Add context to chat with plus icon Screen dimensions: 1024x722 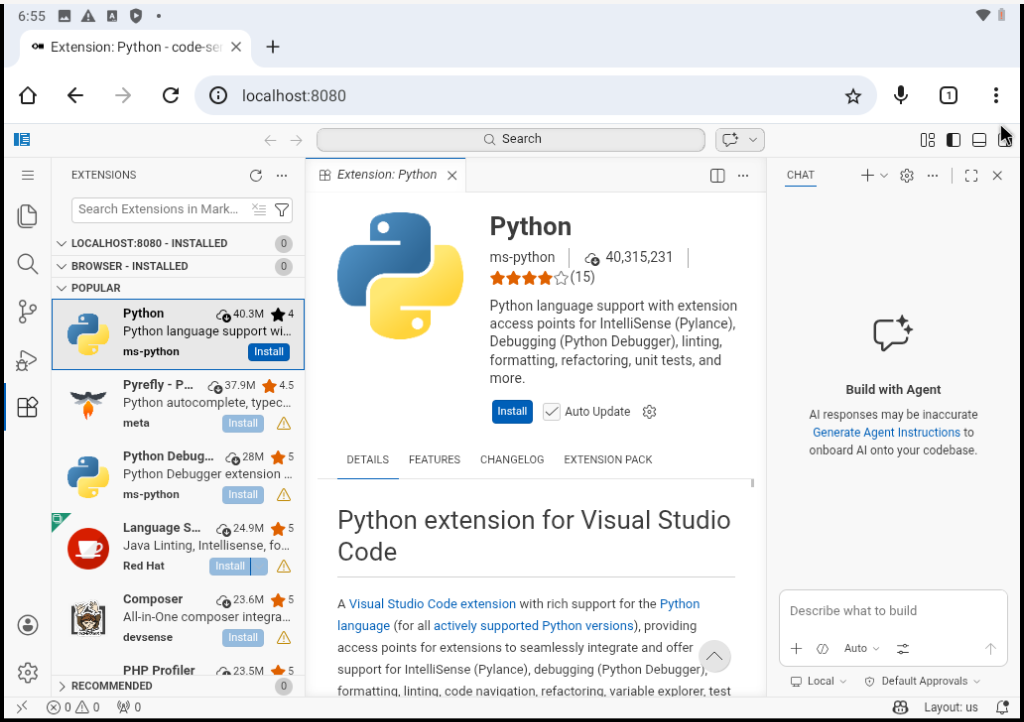796,648
